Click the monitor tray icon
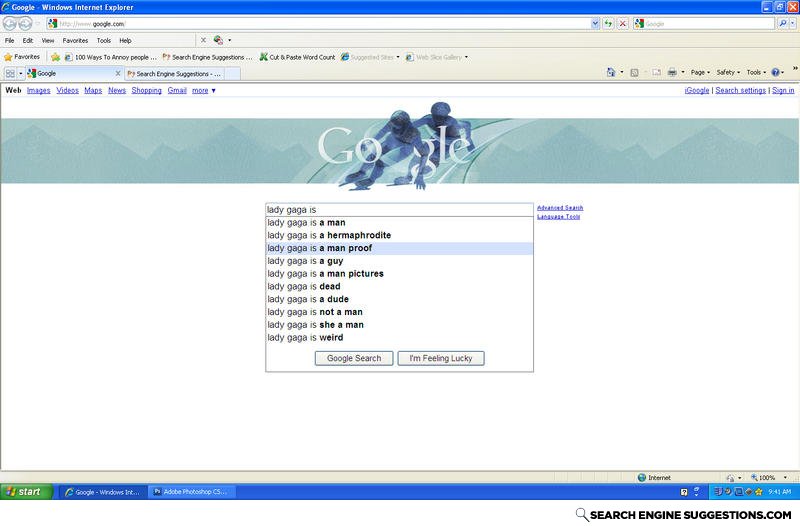Viewport: 800px width, 526px height. [738, 492]
